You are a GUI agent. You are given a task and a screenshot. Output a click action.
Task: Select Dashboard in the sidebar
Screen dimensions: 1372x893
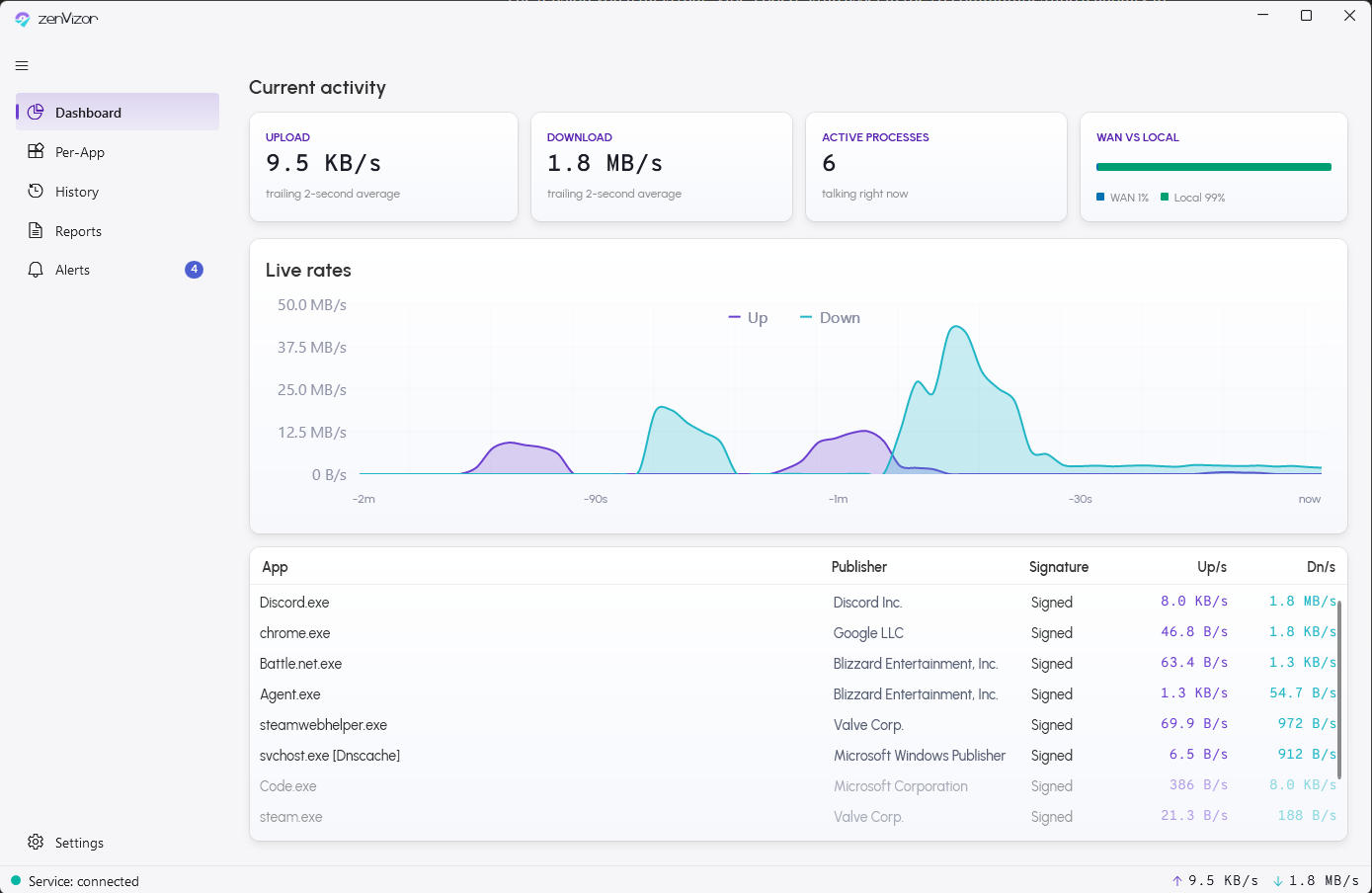click(118, 112)
